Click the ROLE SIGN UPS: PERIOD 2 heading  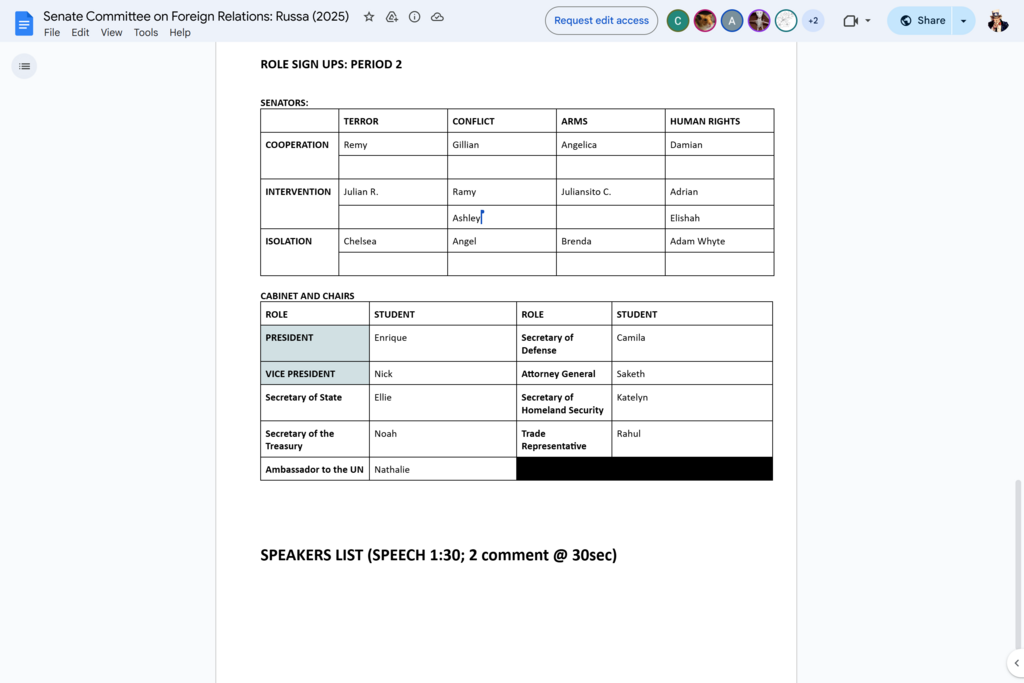(x=331, y=64)
